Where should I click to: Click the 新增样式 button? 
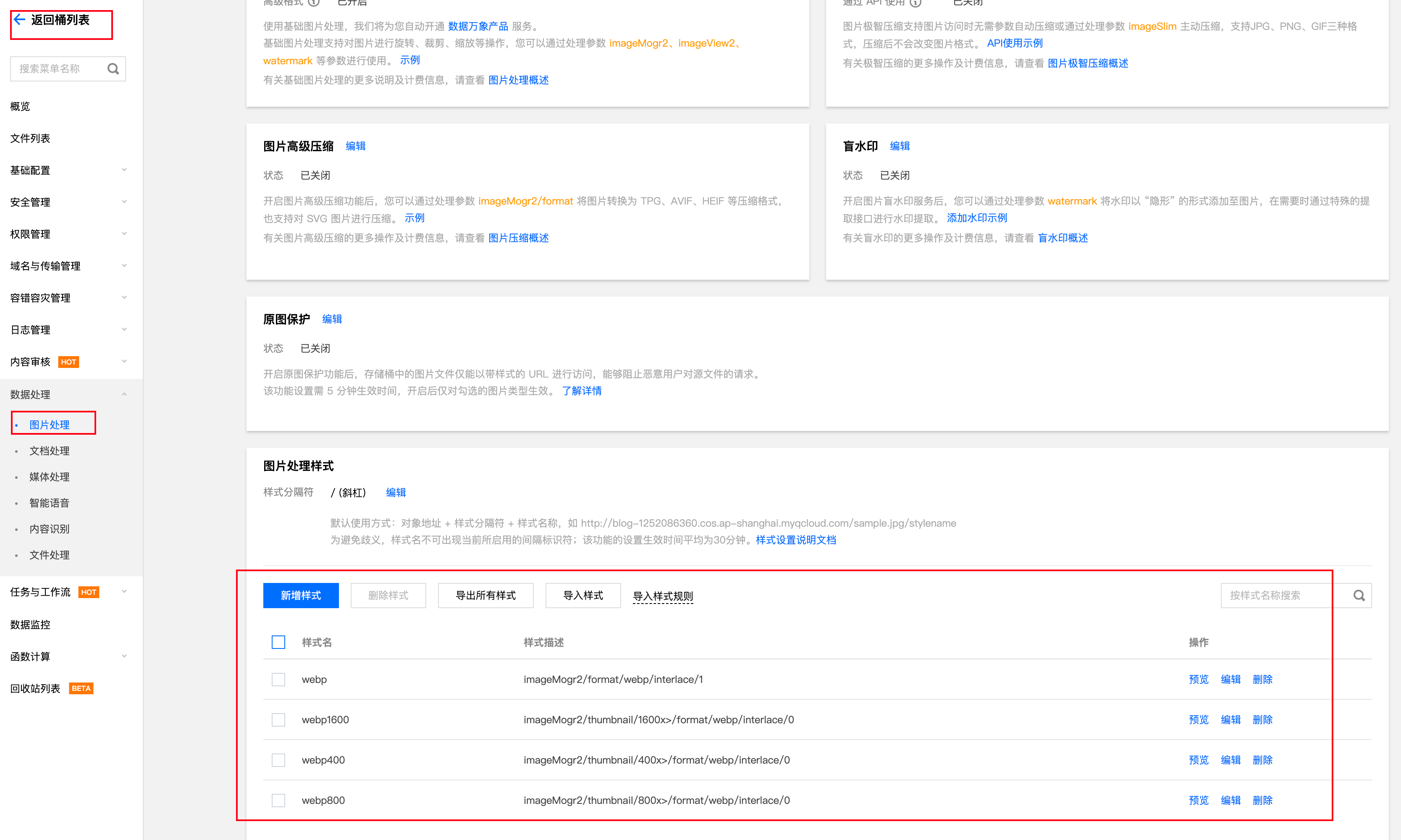click(x=300, y=596)
